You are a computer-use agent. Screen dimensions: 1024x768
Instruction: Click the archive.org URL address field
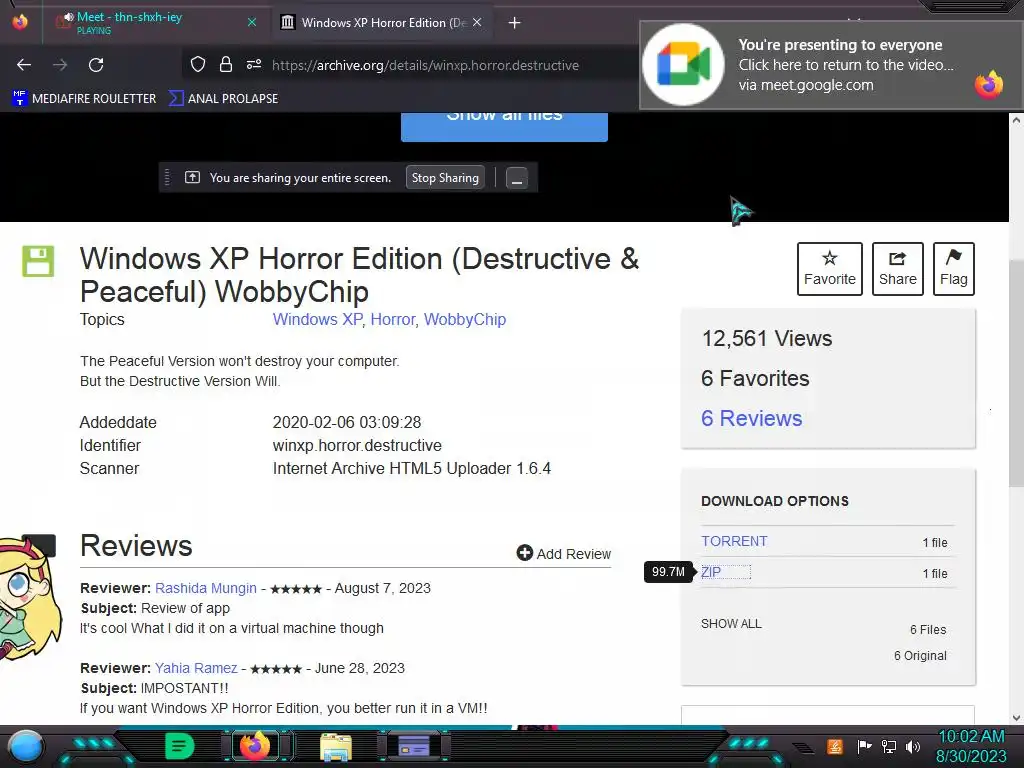(425, 65)
